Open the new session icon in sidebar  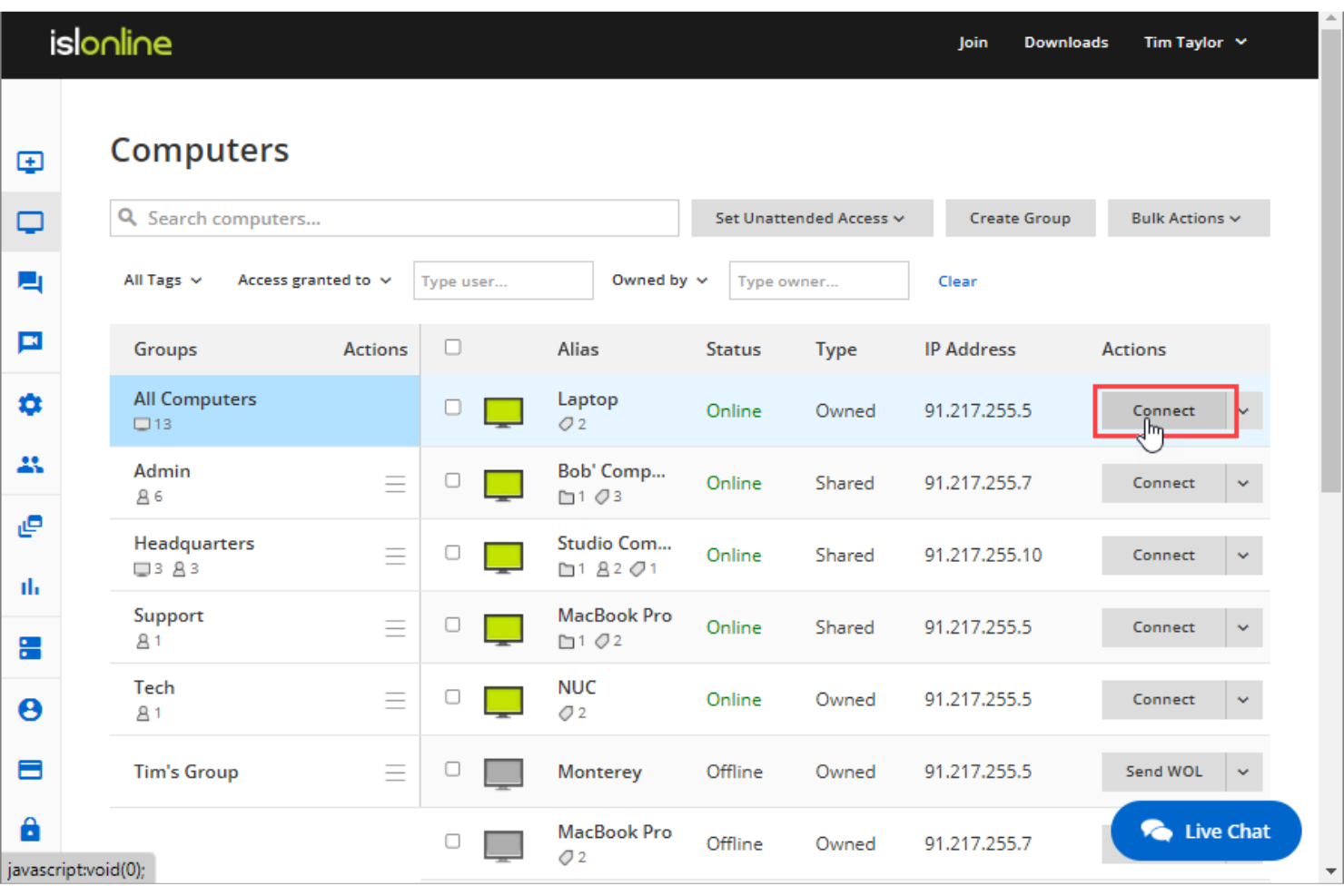coord(30,162)
